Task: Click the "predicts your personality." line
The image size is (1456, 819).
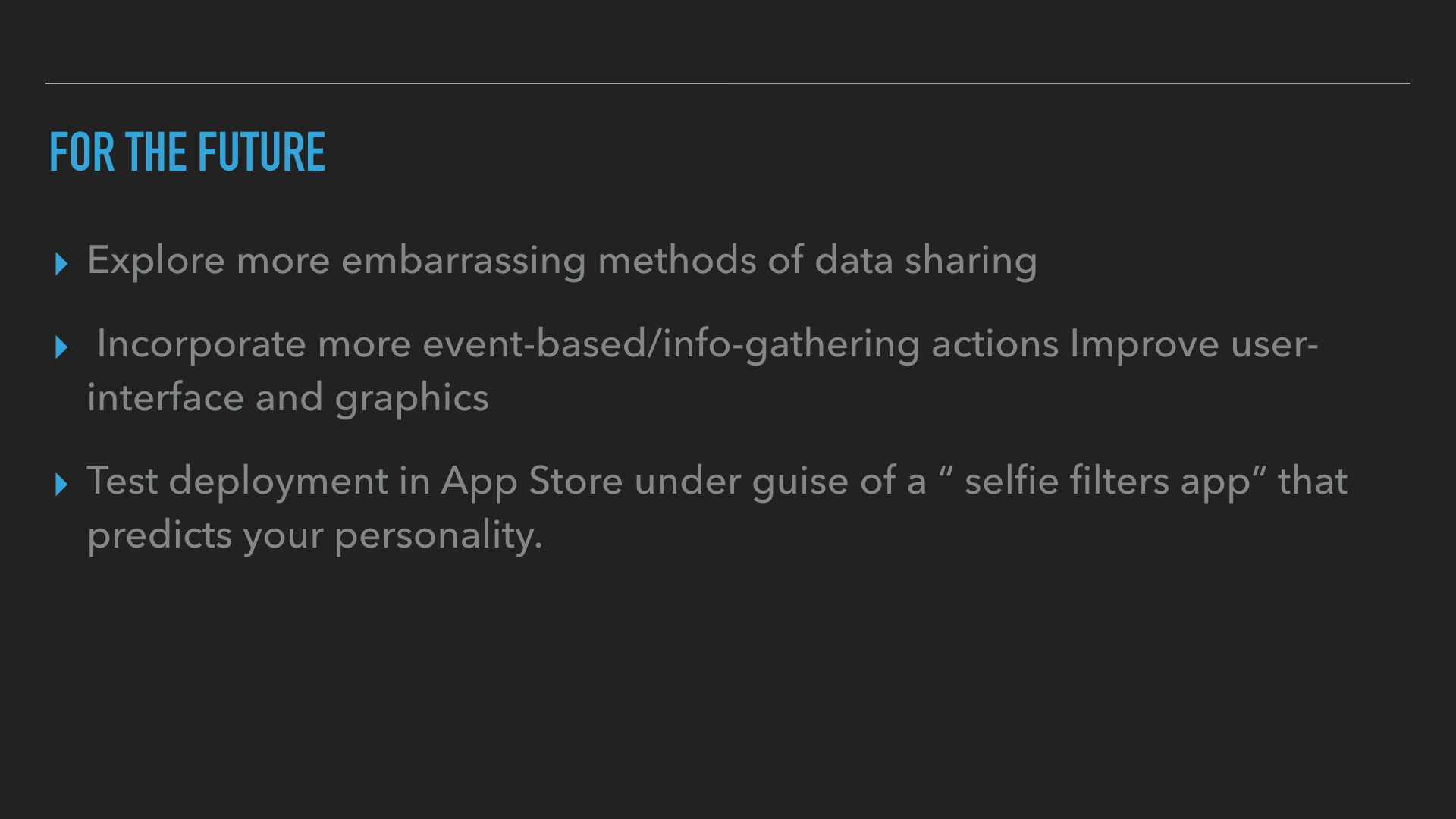Action: pos(315,535)
